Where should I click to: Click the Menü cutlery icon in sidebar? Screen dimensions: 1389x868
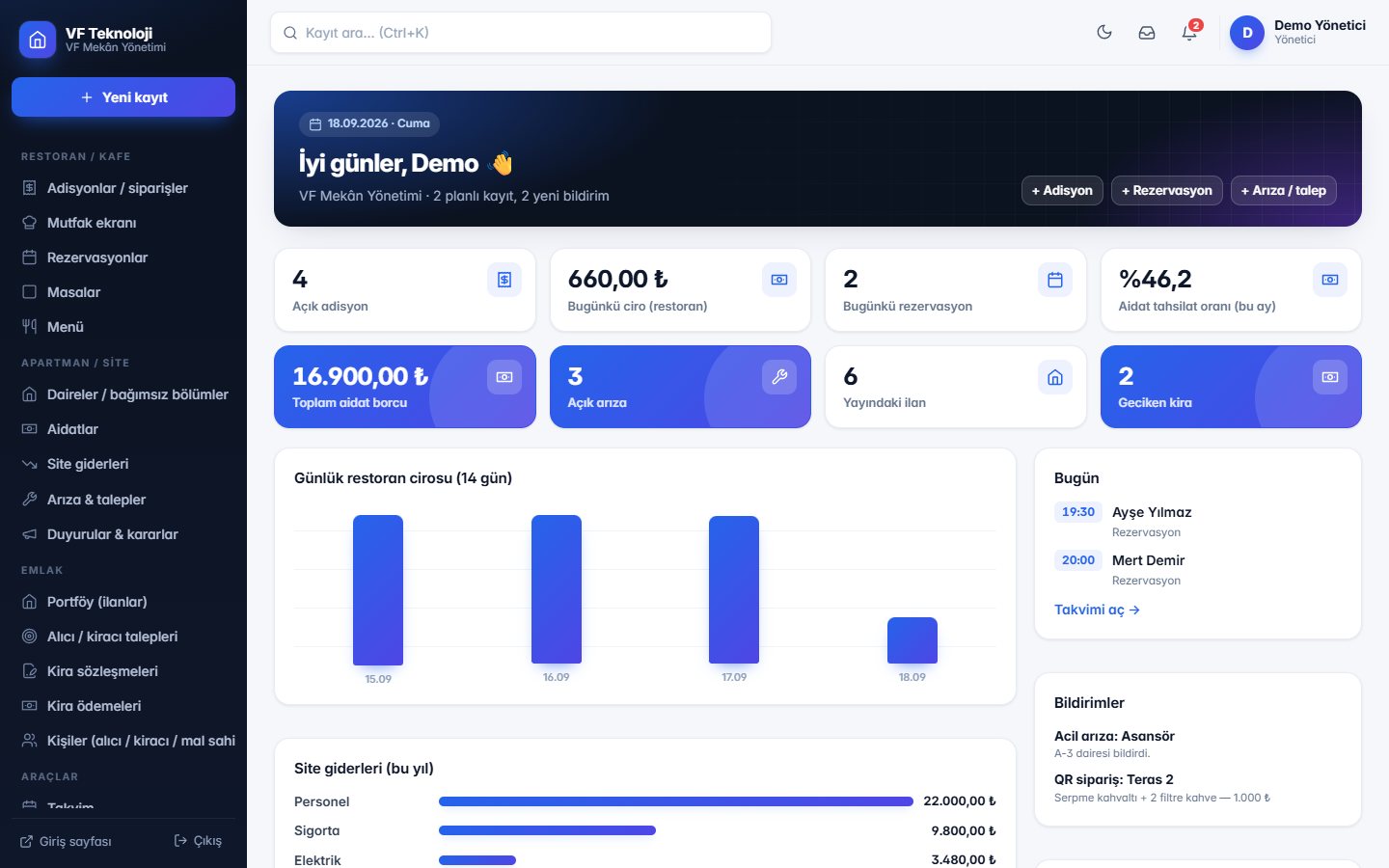coord(30,327)
